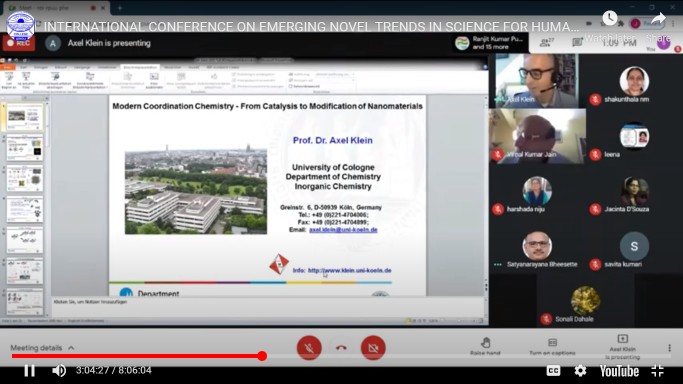Pause the YouTube video
Viewport: 683px width, 384px height.
tap(29, 371)
